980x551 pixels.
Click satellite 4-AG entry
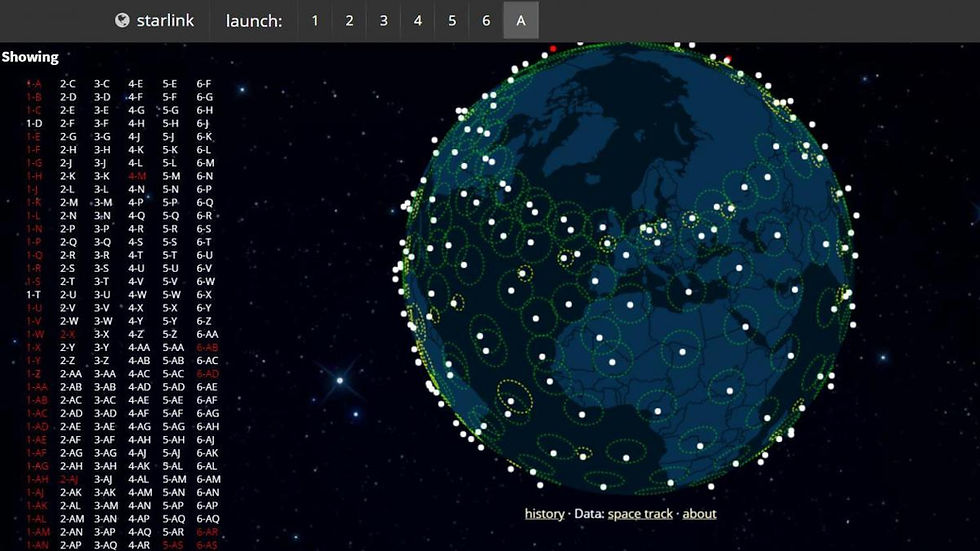click(139, 427)
